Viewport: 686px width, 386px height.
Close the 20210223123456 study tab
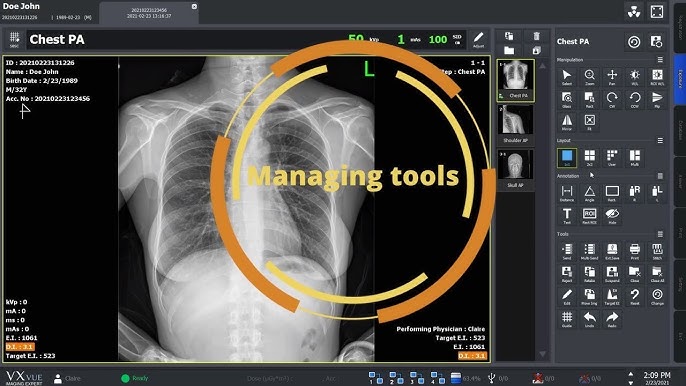194,7
